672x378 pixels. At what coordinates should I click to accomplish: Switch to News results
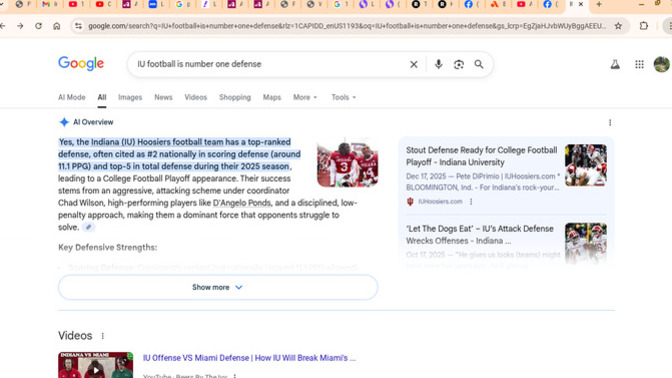point(163,97)
